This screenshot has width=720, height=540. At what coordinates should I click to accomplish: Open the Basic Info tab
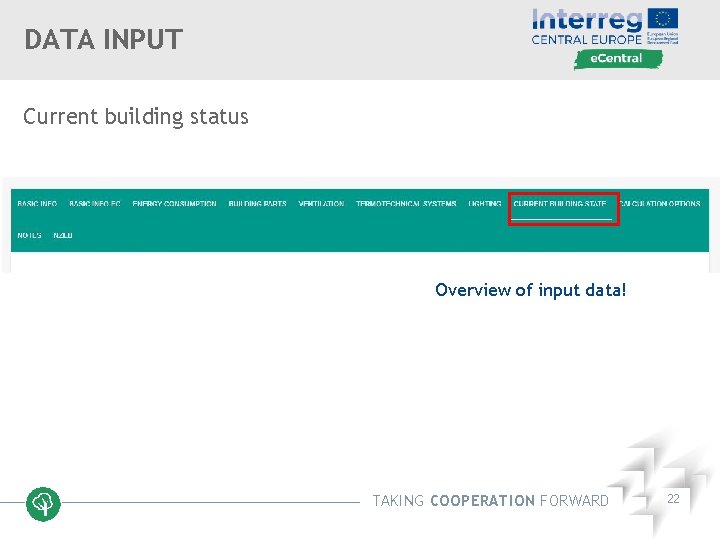(37, 203)
